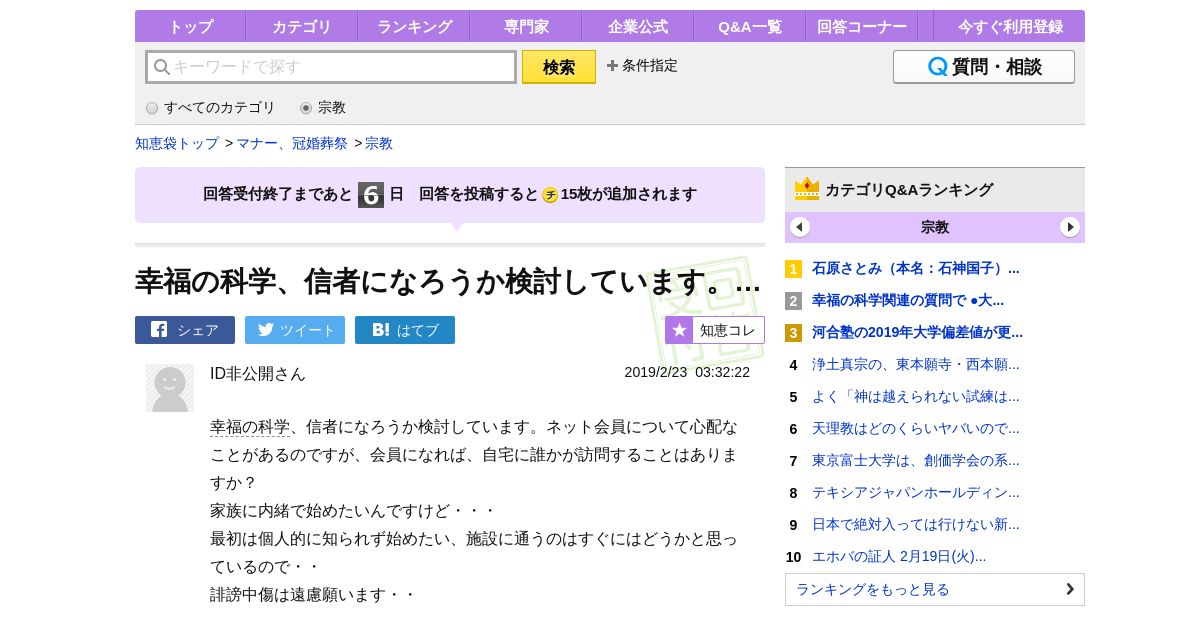
Task: Click the ID非公開さん user avatar
Action: coord(170,388)
